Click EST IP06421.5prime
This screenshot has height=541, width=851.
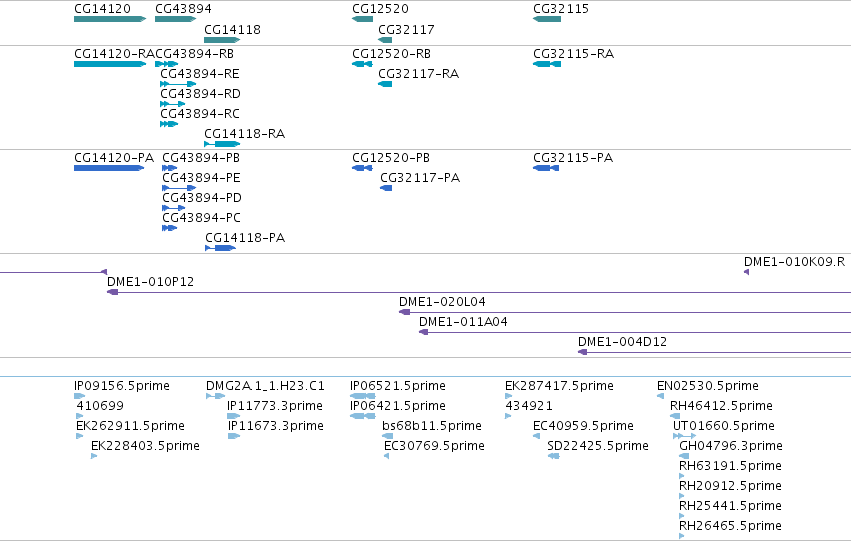[363, 416]
